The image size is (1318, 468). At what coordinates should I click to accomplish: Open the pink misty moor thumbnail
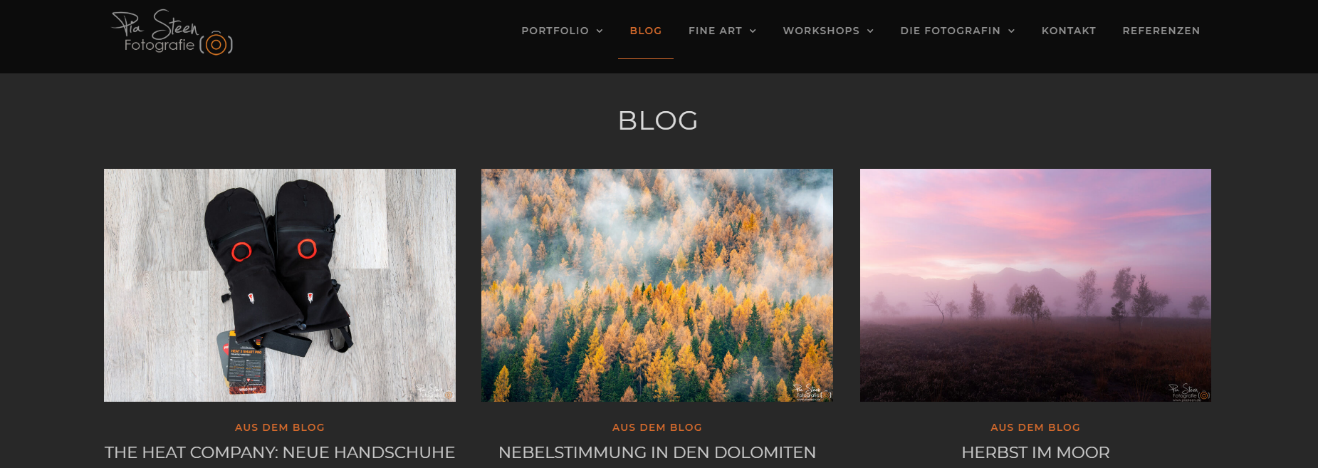tap(1035, 285)
